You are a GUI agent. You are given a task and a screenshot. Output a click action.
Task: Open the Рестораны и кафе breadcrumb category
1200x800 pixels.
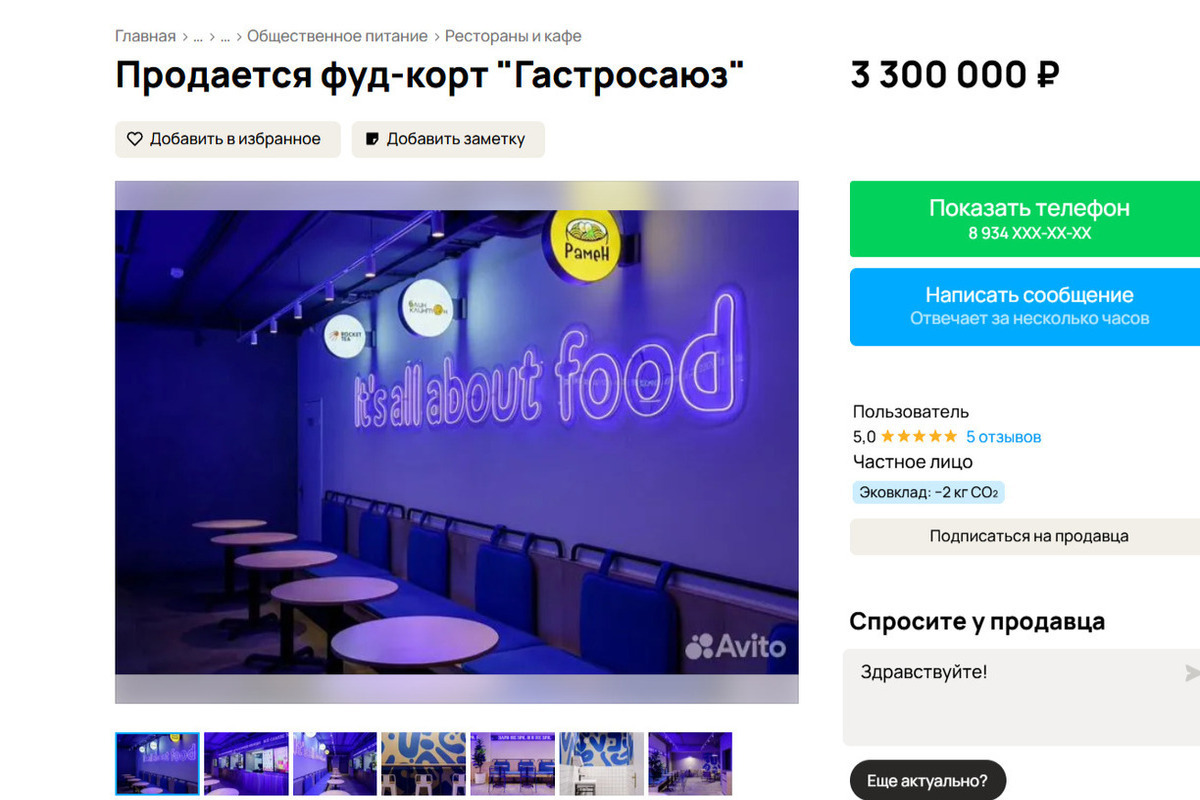pyautogui.click(x=513, y=36)
